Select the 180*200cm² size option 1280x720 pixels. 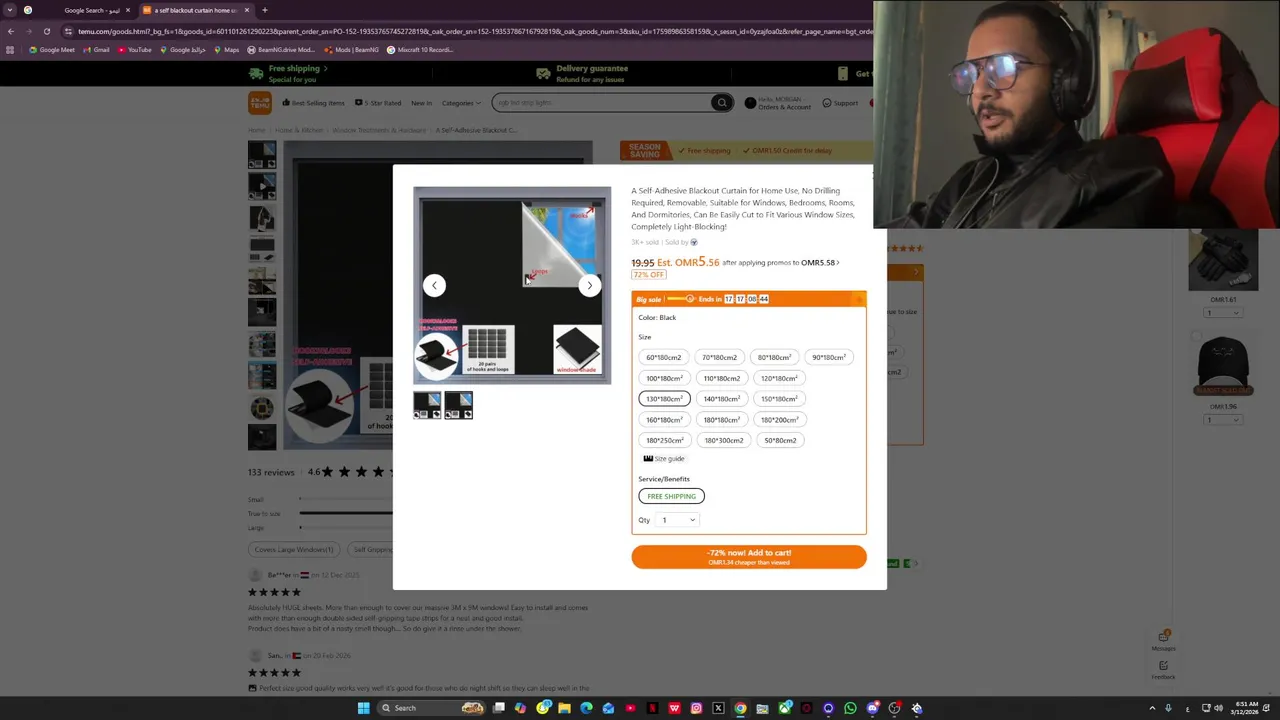[779, 420]
